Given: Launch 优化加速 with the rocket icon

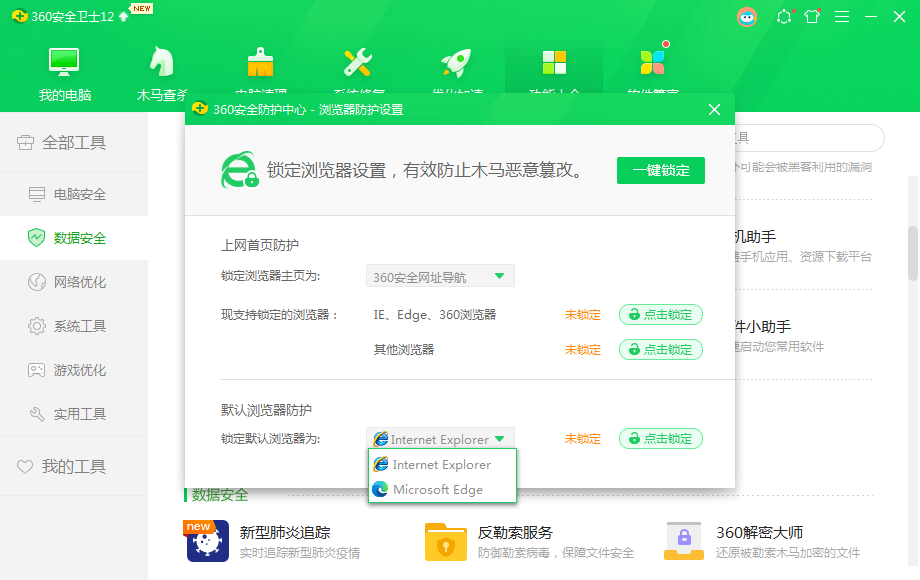Looking at the screenshot, I should [455, 60].
